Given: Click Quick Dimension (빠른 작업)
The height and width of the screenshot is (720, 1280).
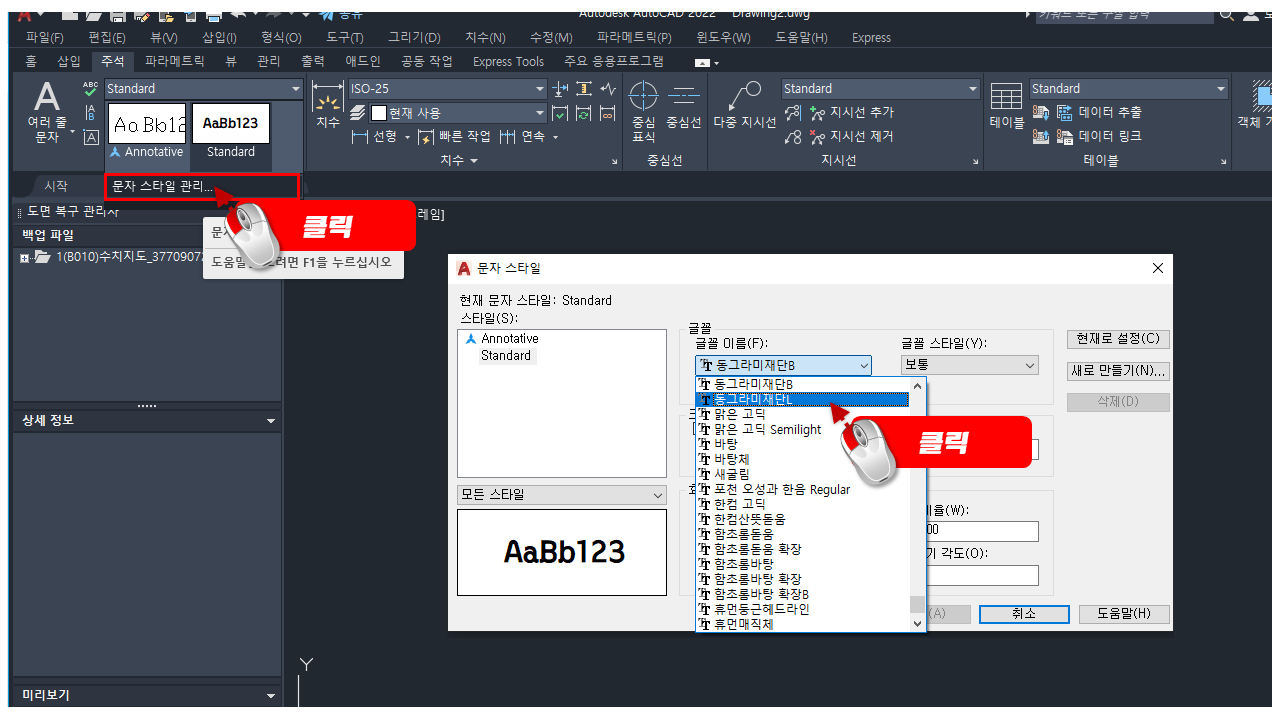Looking at the screenshot, I should [x=455, y=136].
